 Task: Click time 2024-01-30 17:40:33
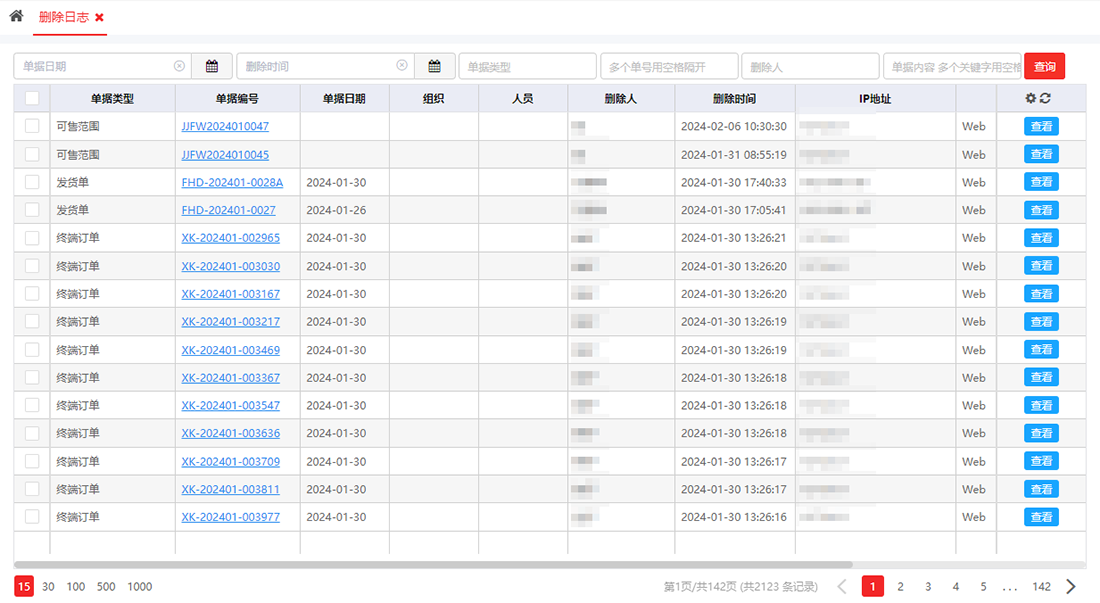[734, 182]
